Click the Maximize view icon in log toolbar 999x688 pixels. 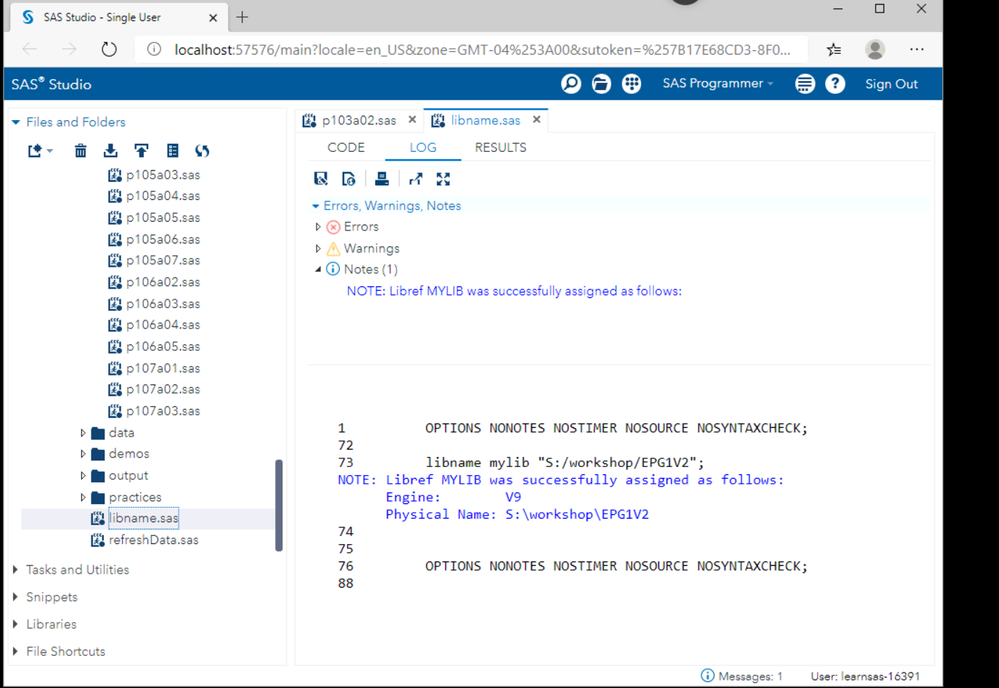443,179
